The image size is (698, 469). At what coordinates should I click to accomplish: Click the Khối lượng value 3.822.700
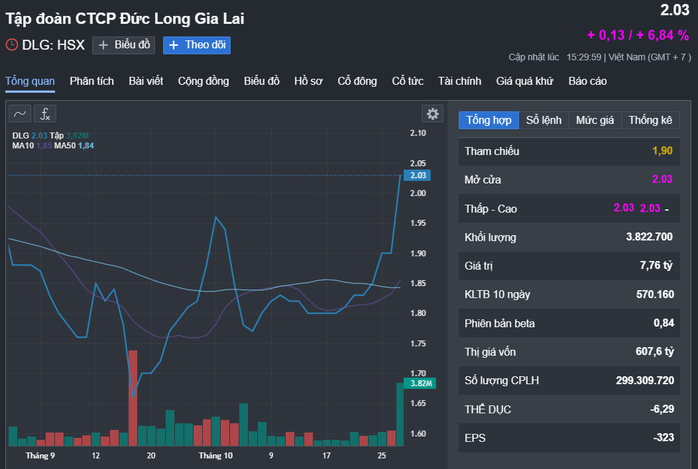pos(649,237)
